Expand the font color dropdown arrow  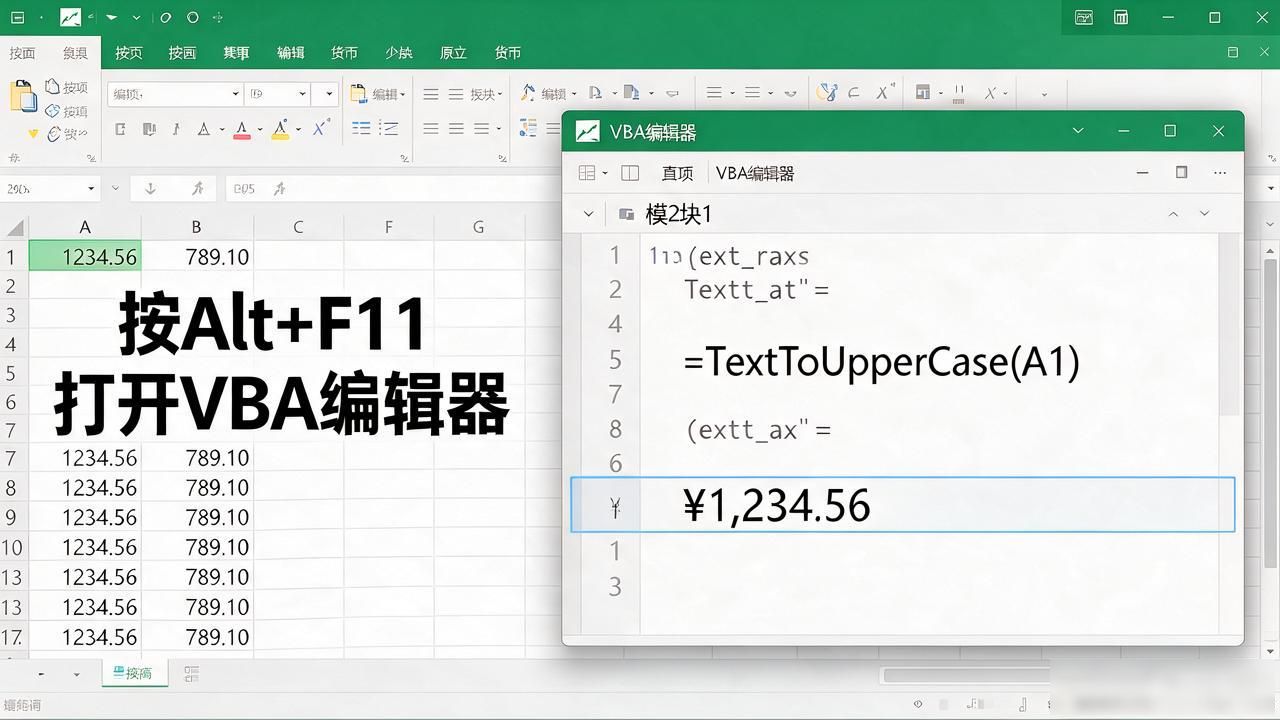[x=259, y=129]
